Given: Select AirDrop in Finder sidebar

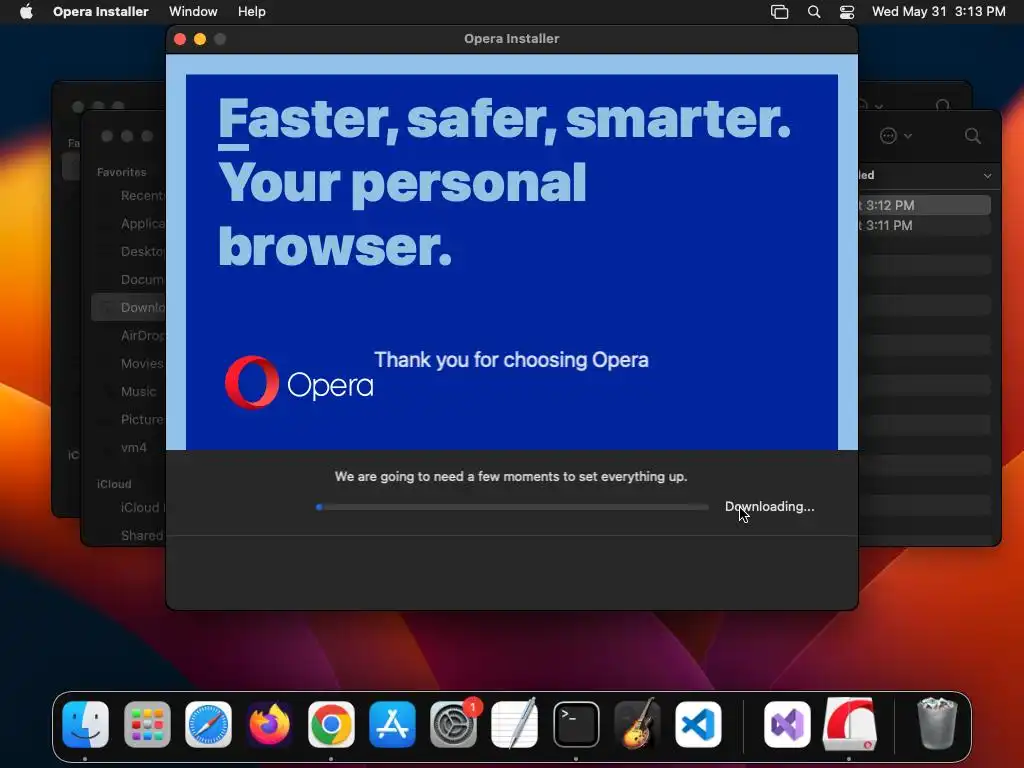Looking at the screenshot, I should point(142,336).
